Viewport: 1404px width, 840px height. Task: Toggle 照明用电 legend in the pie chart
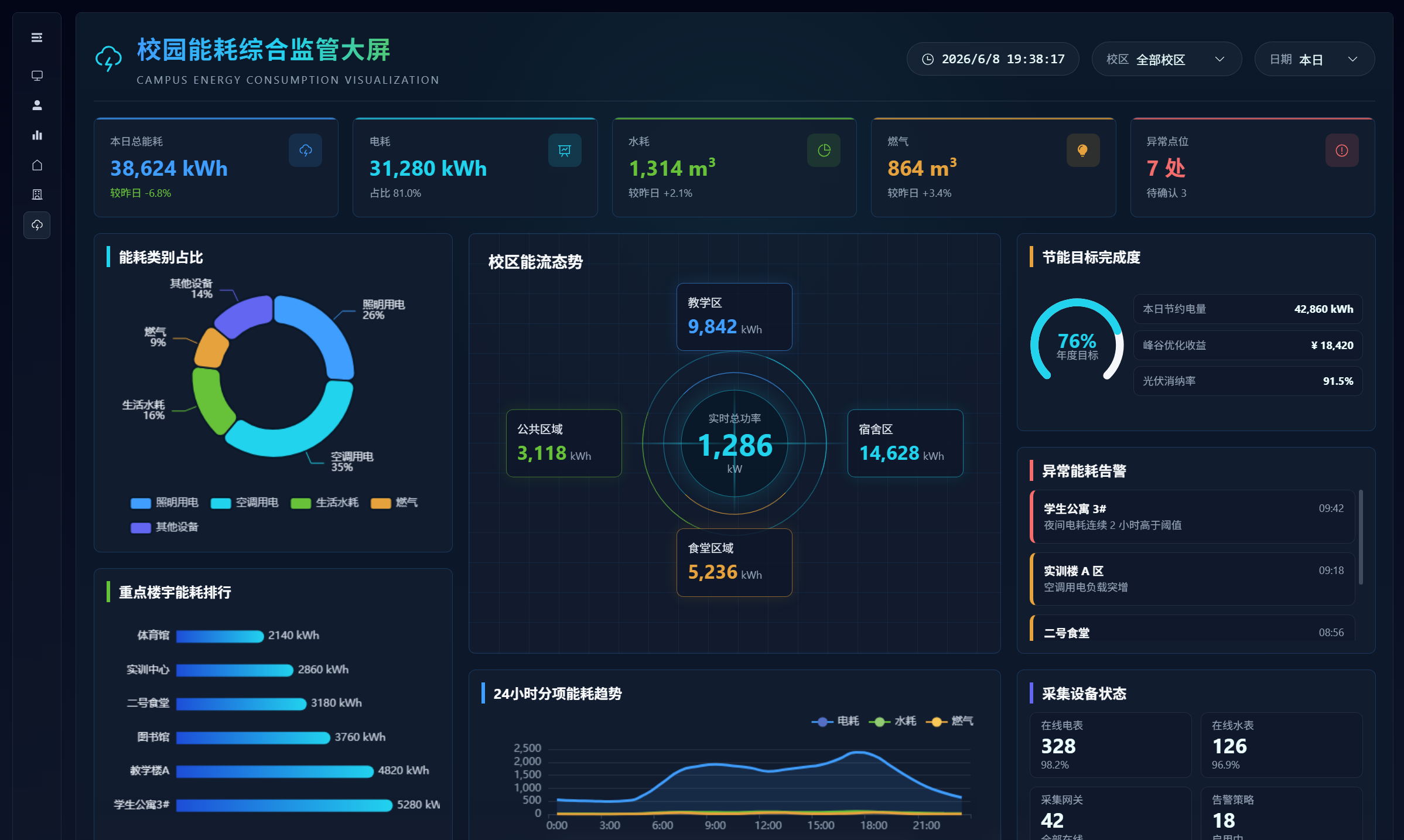[x=165, y=503]
